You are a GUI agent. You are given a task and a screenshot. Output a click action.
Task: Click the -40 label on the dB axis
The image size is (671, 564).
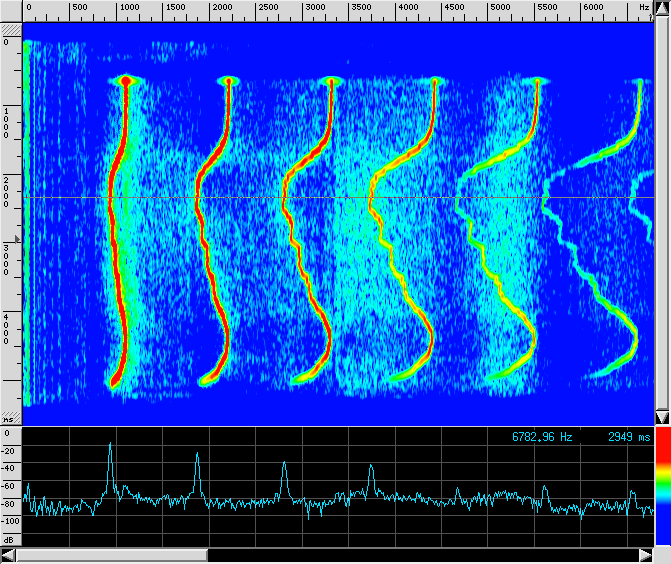coord(10,467)
